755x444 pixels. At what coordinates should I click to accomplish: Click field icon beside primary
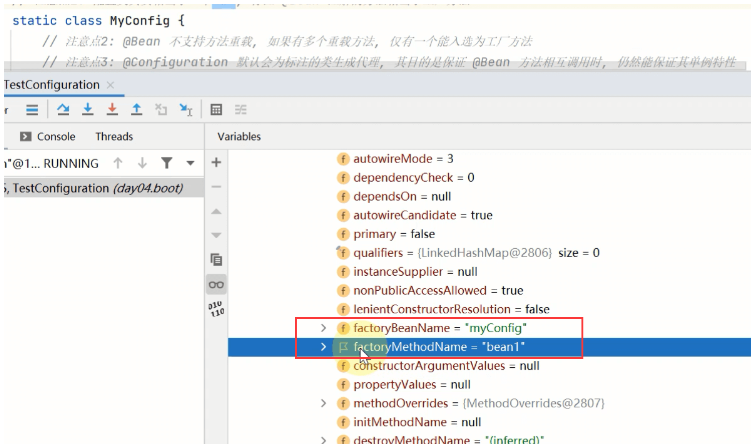pyautogui.click(x=342, y=234)
